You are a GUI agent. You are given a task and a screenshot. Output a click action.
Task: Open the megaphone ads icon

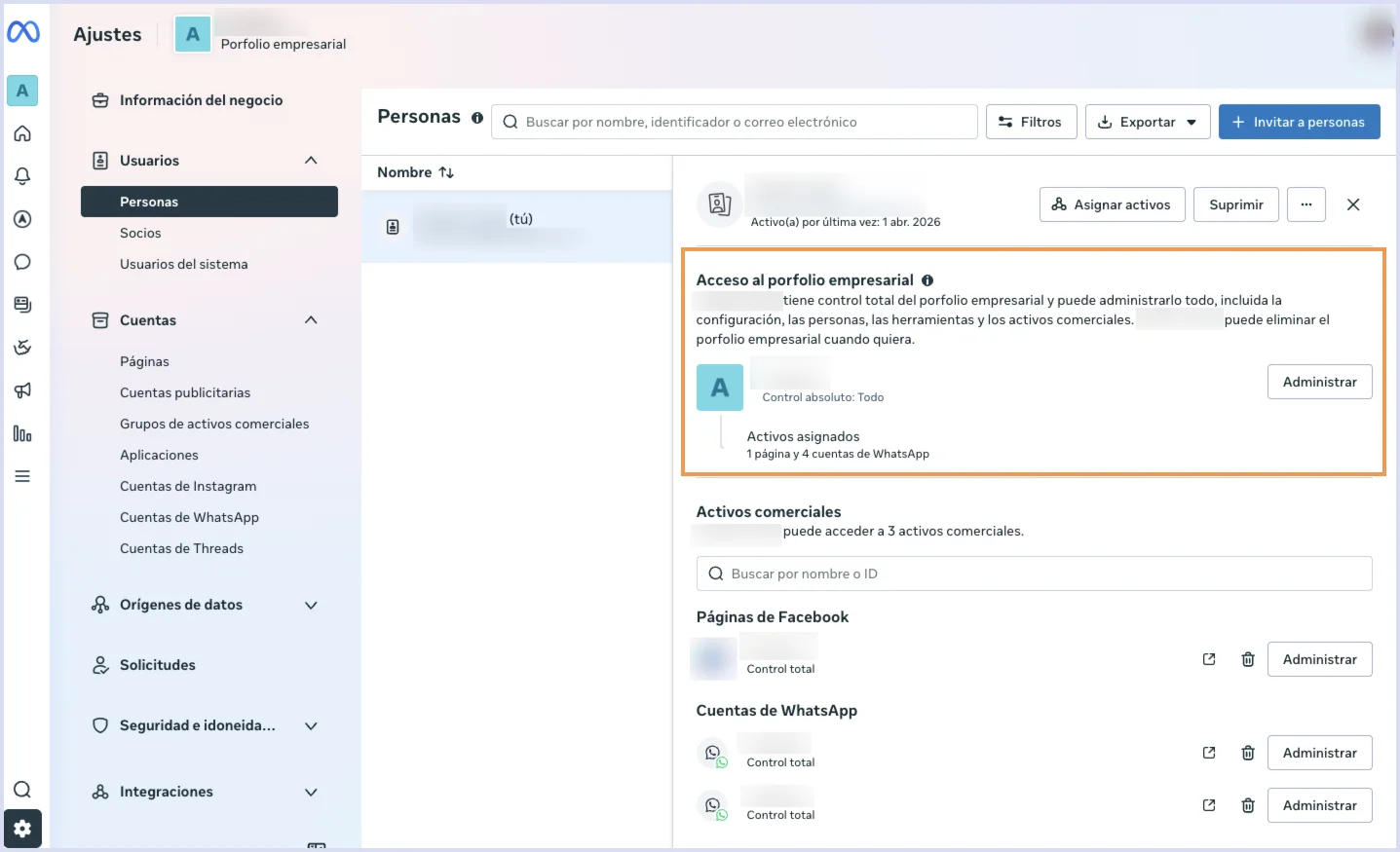pos(22,390)
